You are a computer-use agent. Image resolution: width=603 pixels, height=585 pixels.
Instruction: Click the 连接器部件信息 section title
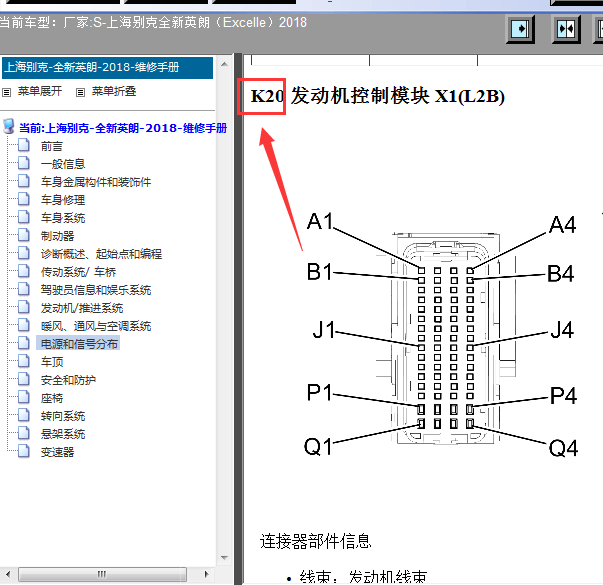(x=315, y=542)
